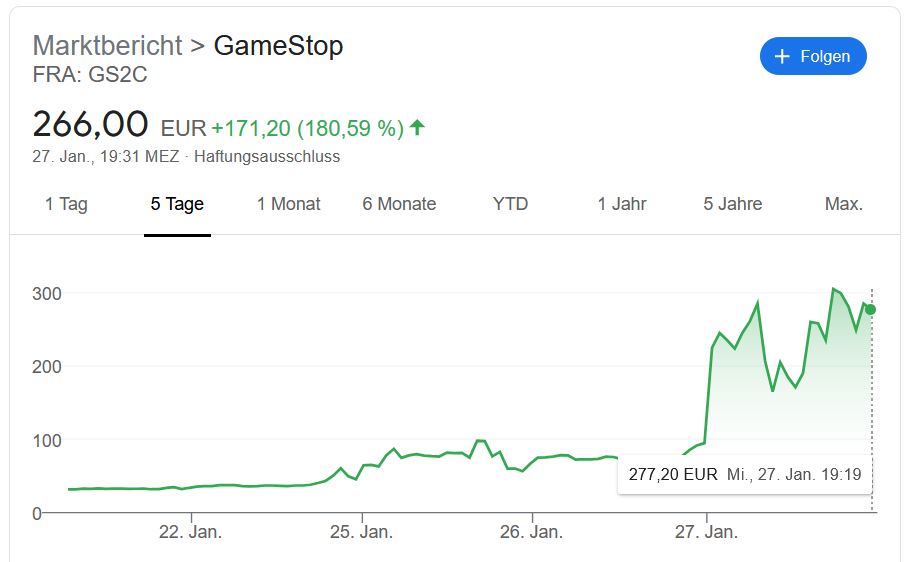The width and height of the screenshot is (912, 562).
Task: Open the Marktbericht breadcrumb link
Action: (x=107, y=46)
